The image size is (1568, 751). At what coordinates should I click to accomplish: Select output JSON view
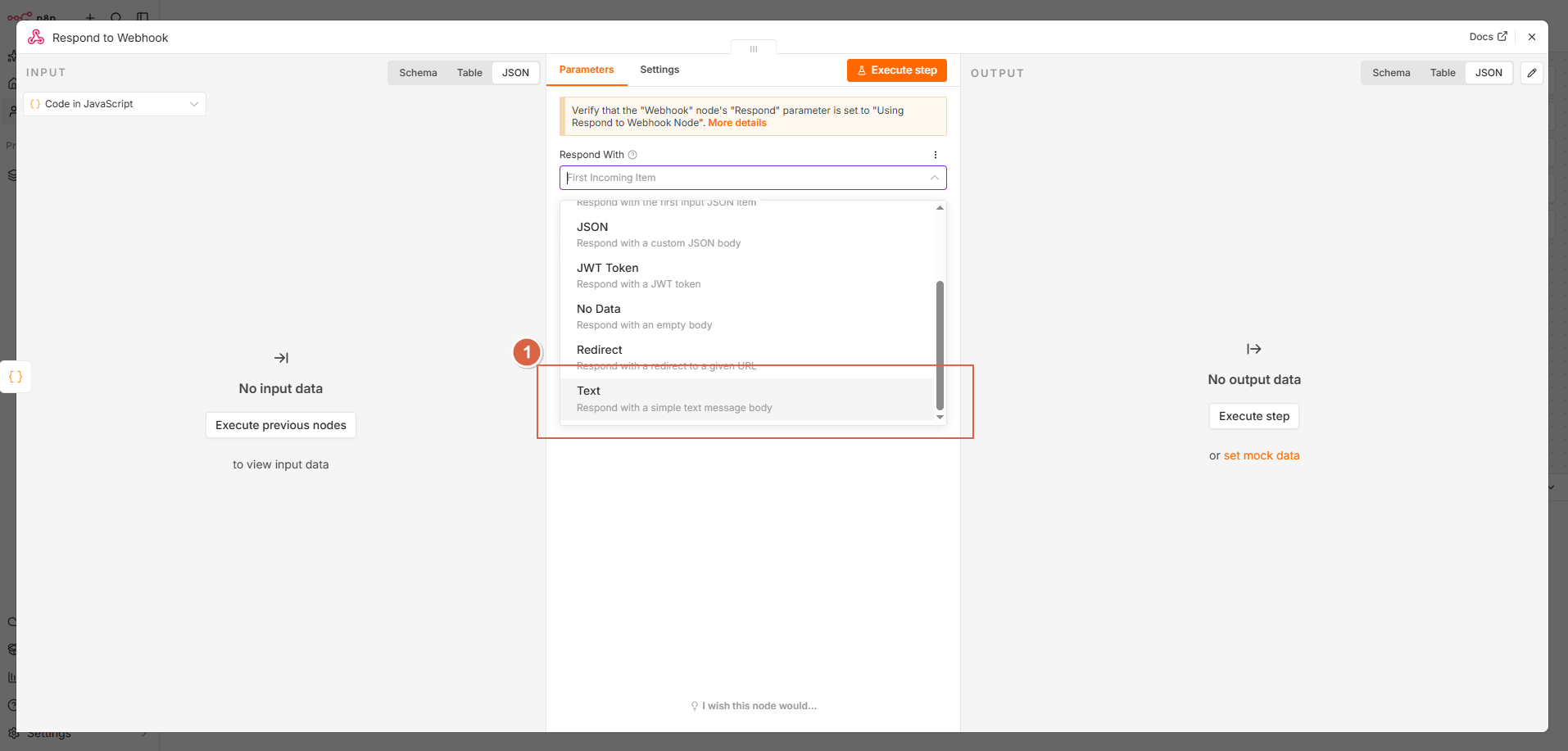tap(1489, 73)
